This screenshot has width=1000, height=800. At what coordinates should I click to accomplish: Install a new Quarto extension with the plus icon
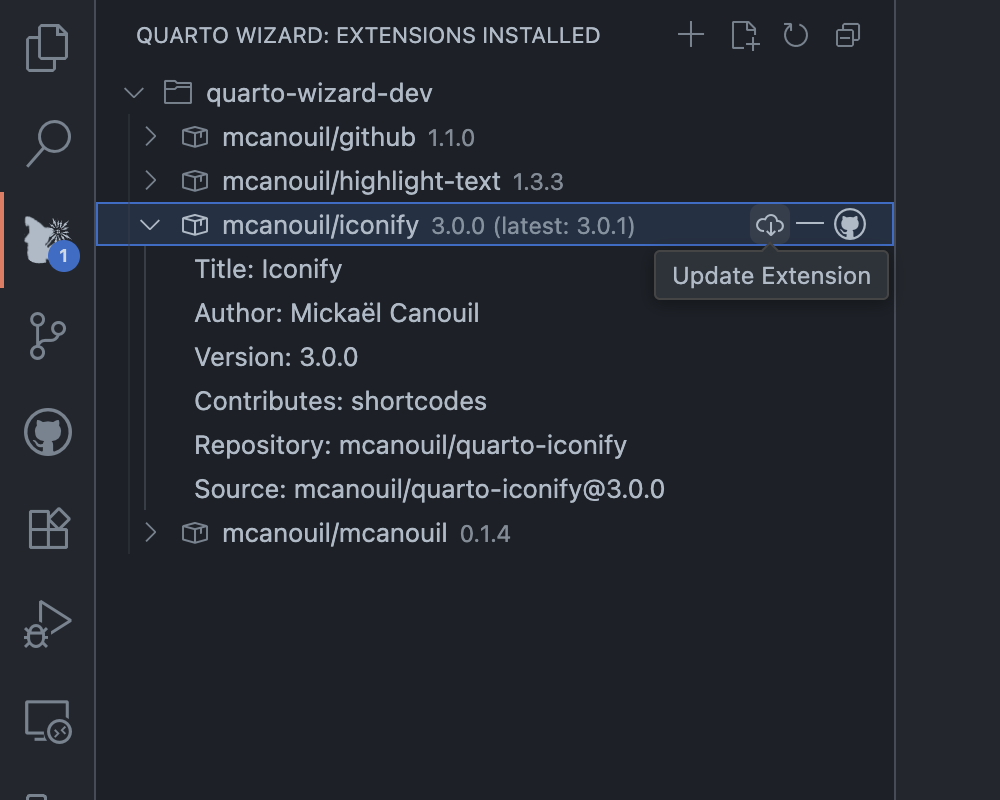pos(690,35)
